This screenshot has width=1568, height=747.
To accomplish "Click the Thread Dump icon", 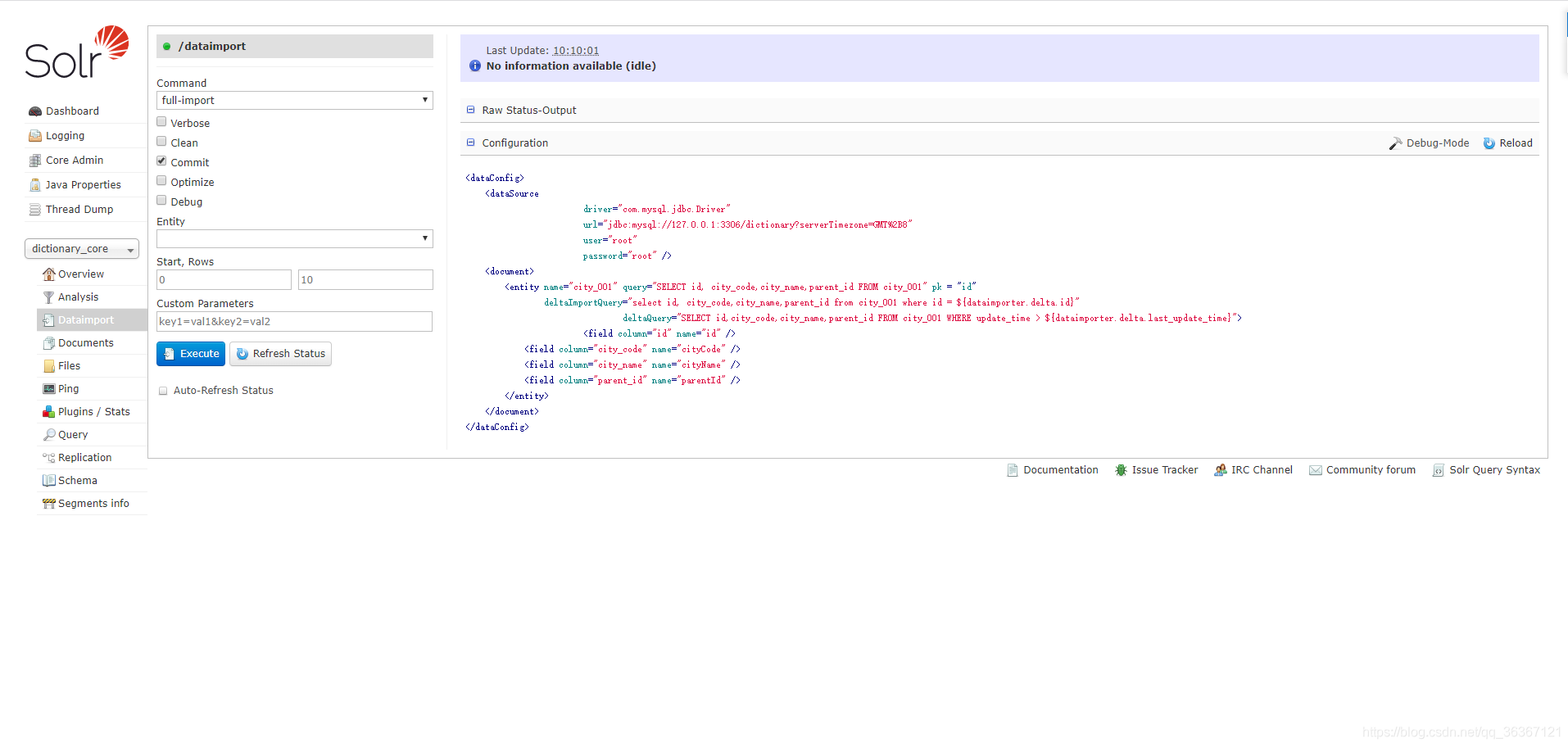I will [x=35, y=210].
